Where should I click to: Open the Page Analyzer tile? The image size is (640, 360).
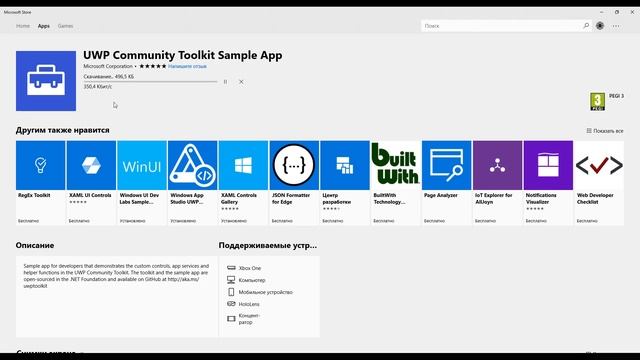click(x=447, y=183)
